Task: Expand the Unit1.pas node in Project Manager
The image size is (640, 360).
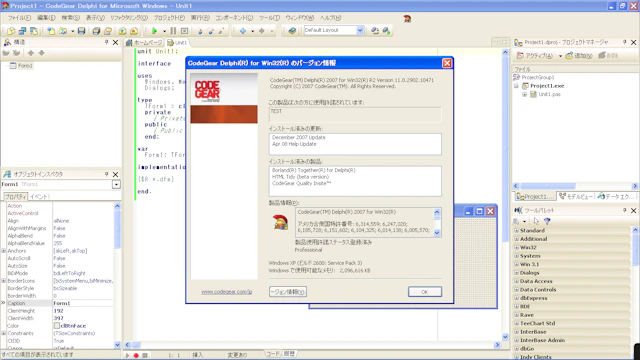Action: click(524, 94)
